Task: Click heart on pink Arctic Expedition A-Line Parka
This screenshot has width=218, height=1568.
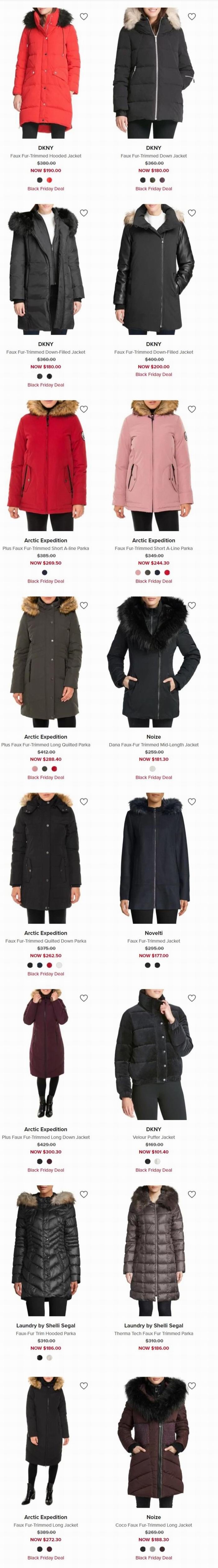Action: (x=192, y=409)
